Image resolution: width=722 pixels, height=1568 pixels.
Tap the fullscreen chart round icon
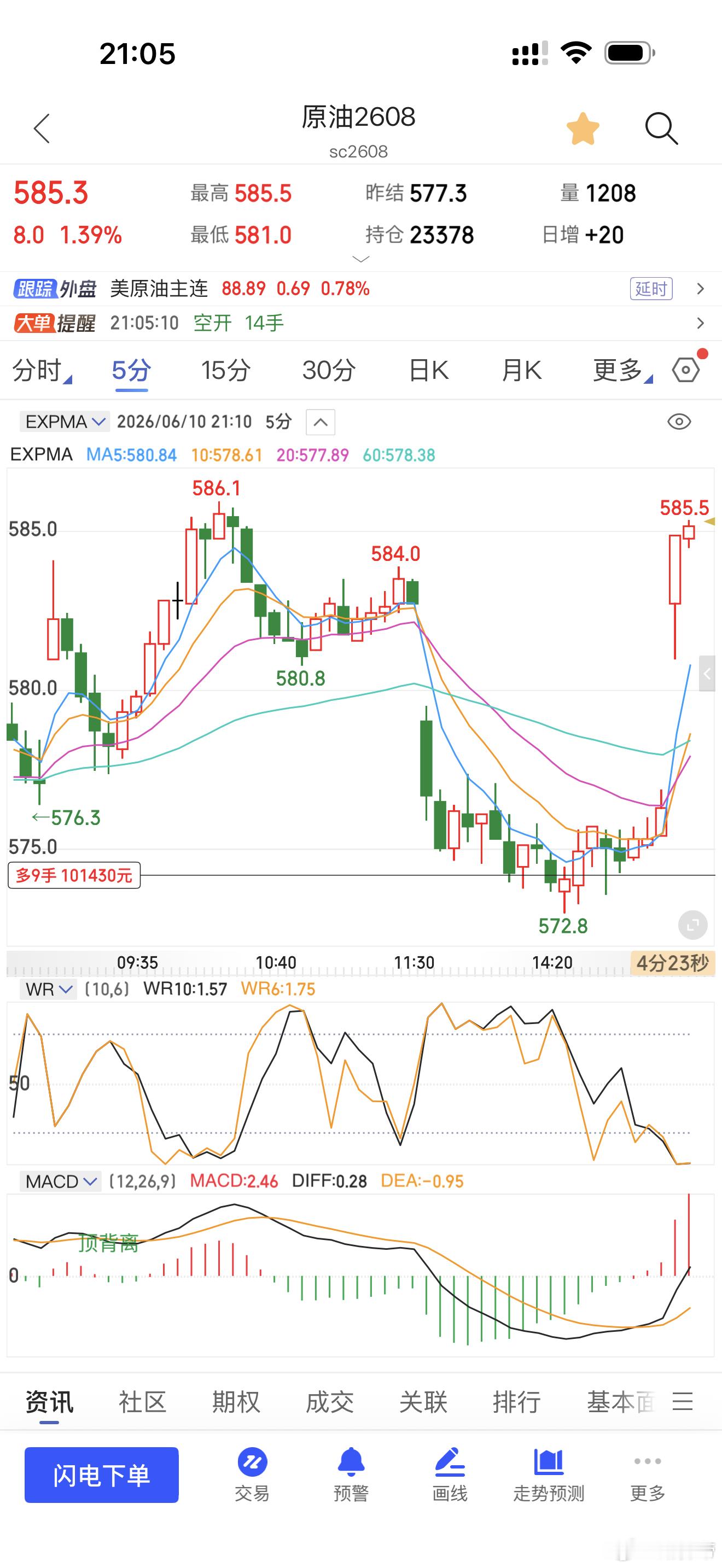693,926
